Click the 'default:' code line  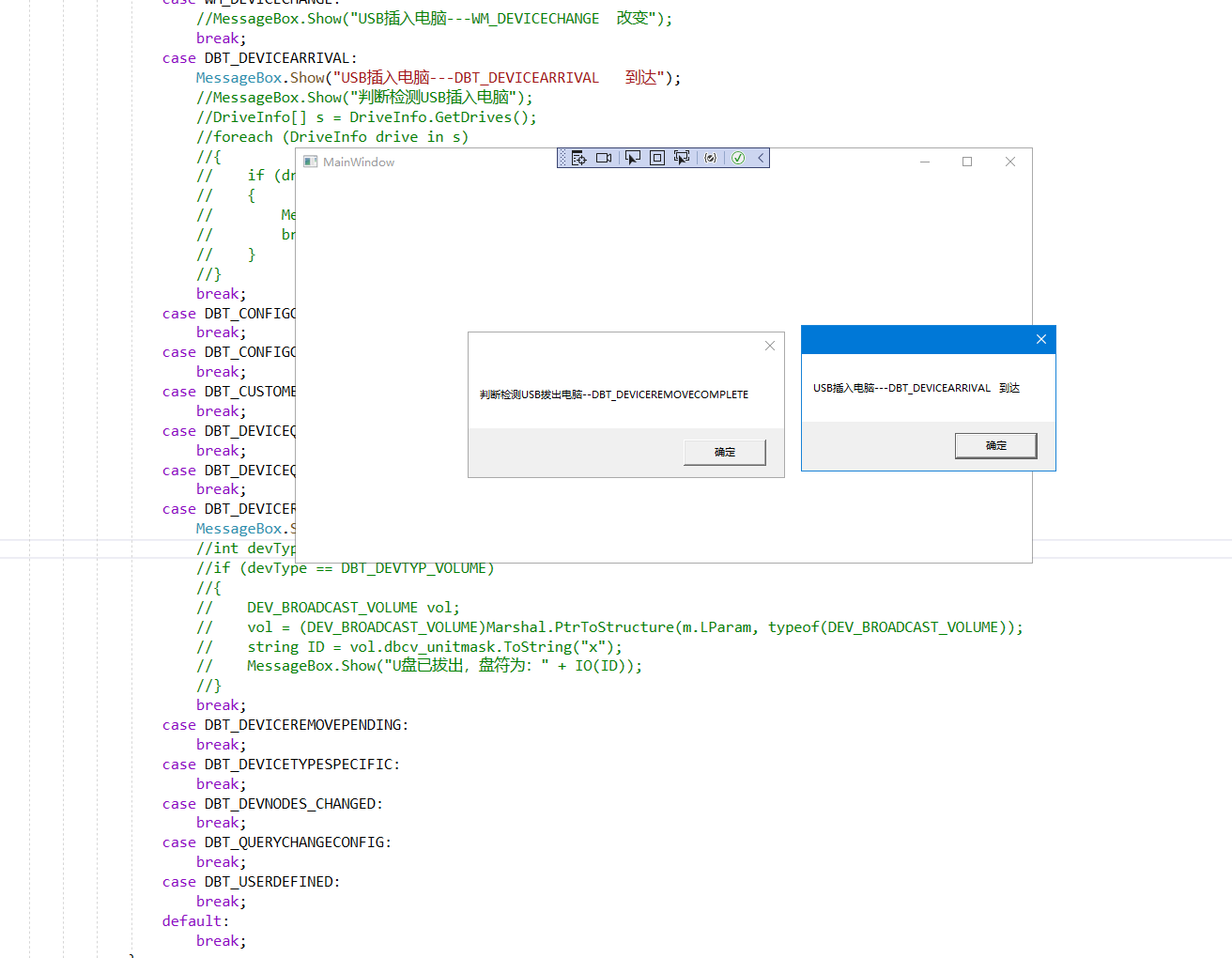point(195,921)
